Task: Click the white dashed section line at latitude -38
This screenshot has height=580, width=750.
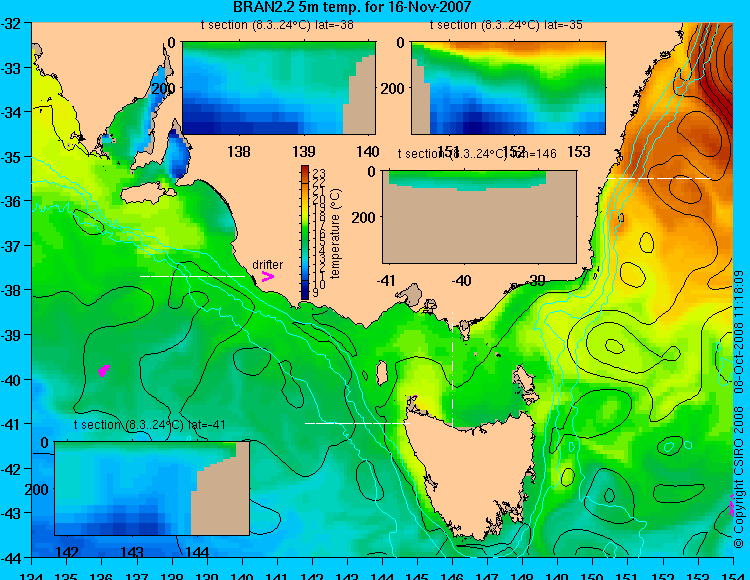Action: (192, 276)
